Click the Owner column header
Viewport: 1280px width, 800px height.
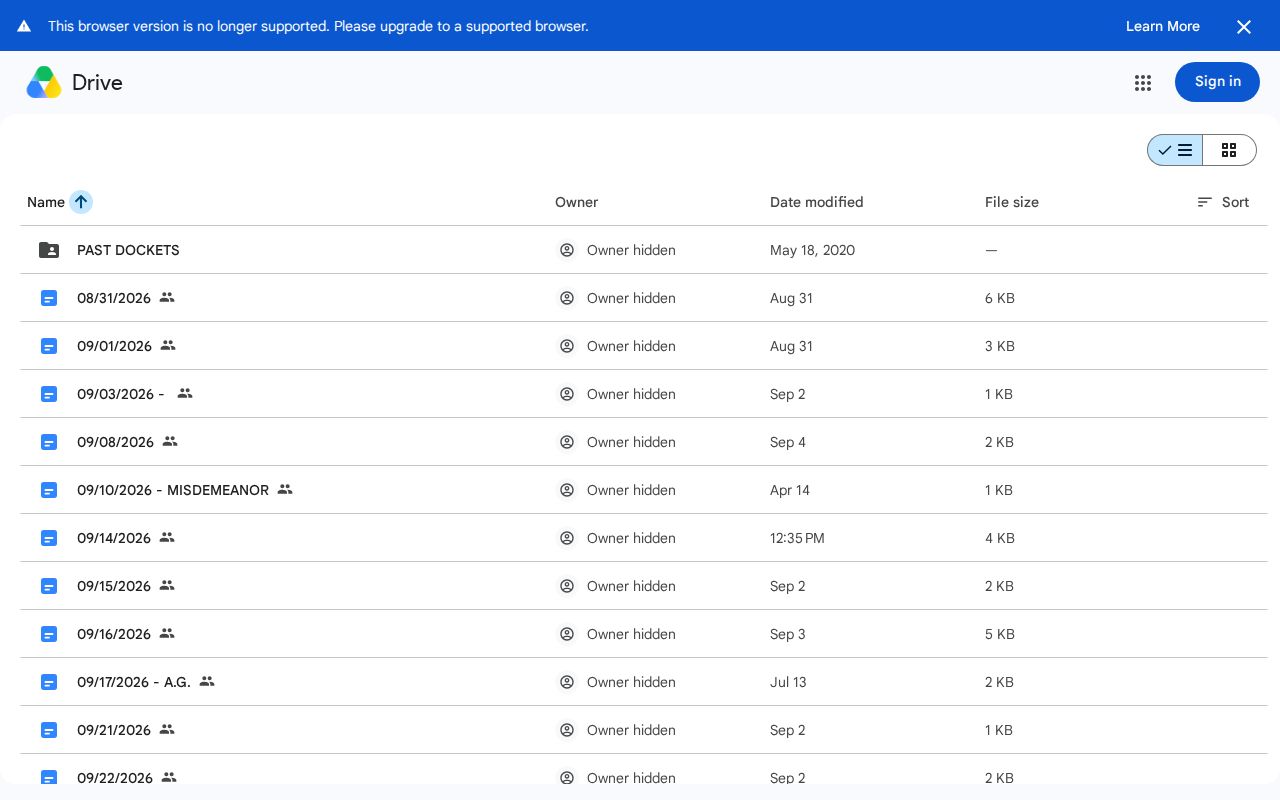click(x=576, y=202)
